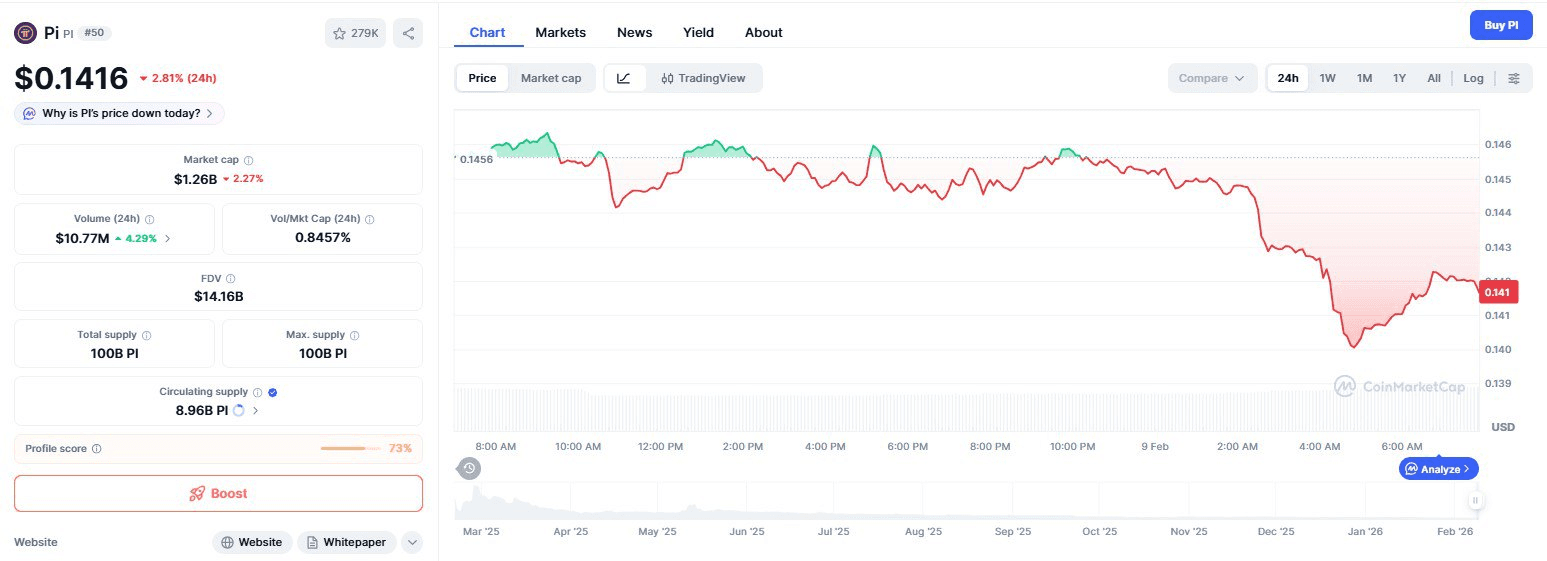Toggle Log scale on chart
Screen dimensions: 1547x561
(x=1473, y=78)
